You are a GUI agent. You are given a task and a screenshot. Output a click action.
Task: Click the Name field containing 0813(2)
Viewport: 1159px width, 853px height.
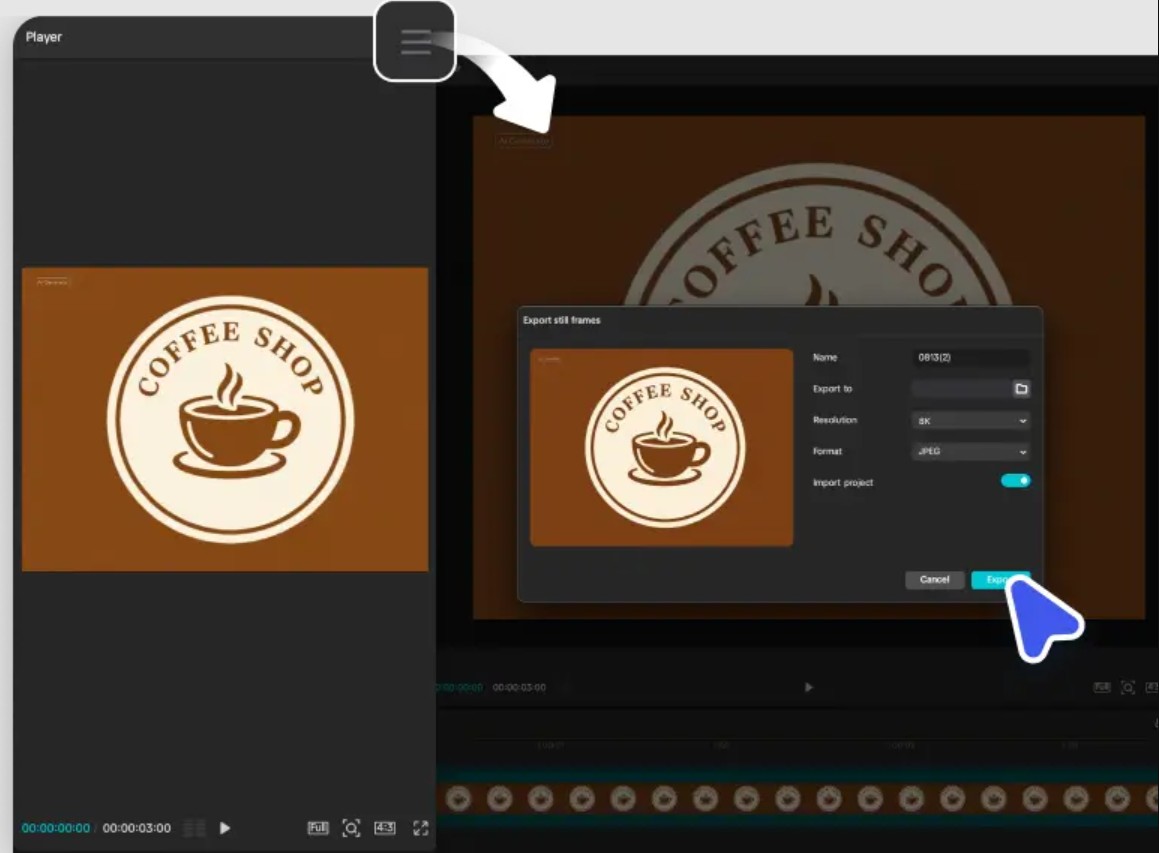click(970, 358)
